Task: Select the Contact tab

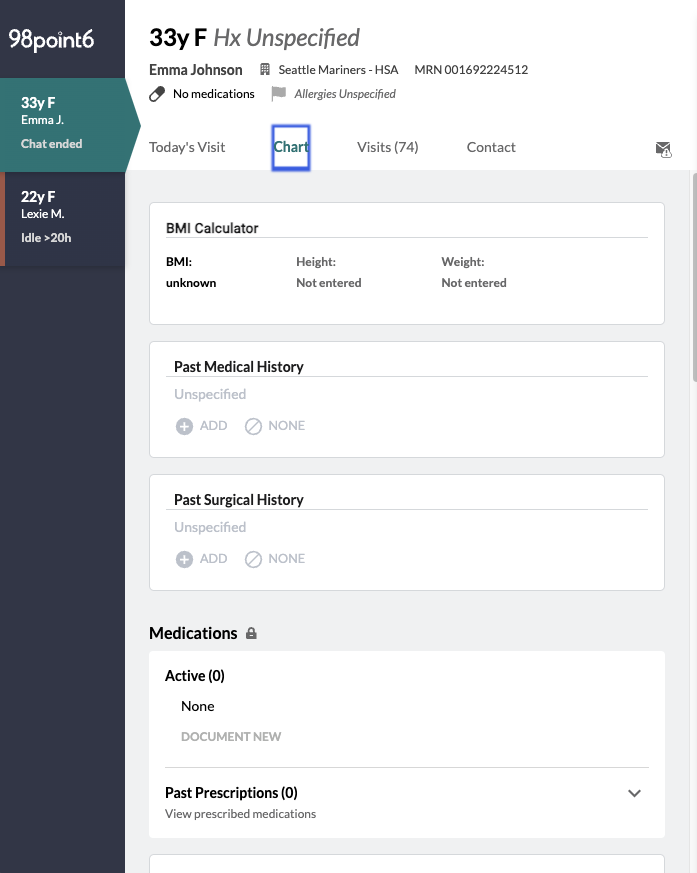Action: click(491, 147)
